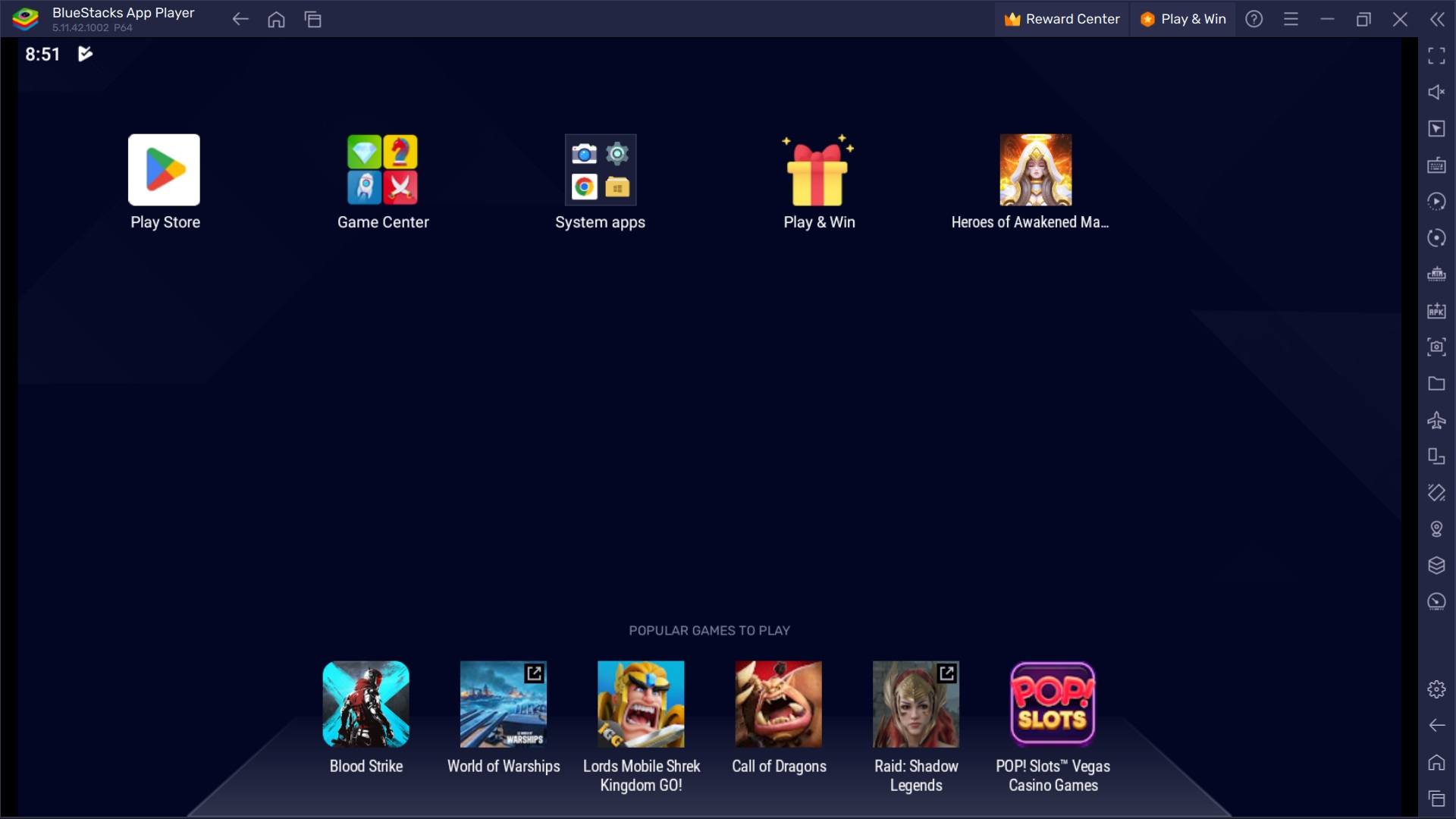Screen dimensions: 1456x819
Task: Open the help question mark icon
Action: point(1254,19)
